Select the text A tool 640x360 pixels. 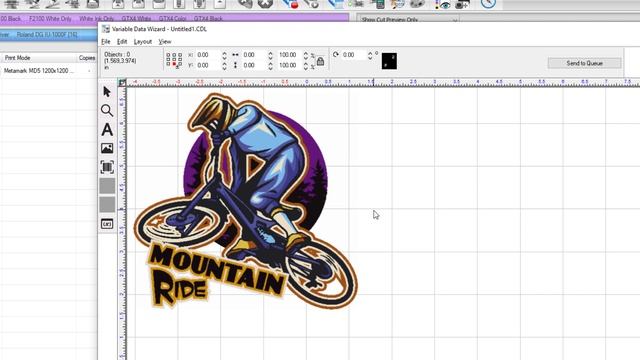point(107,129)
